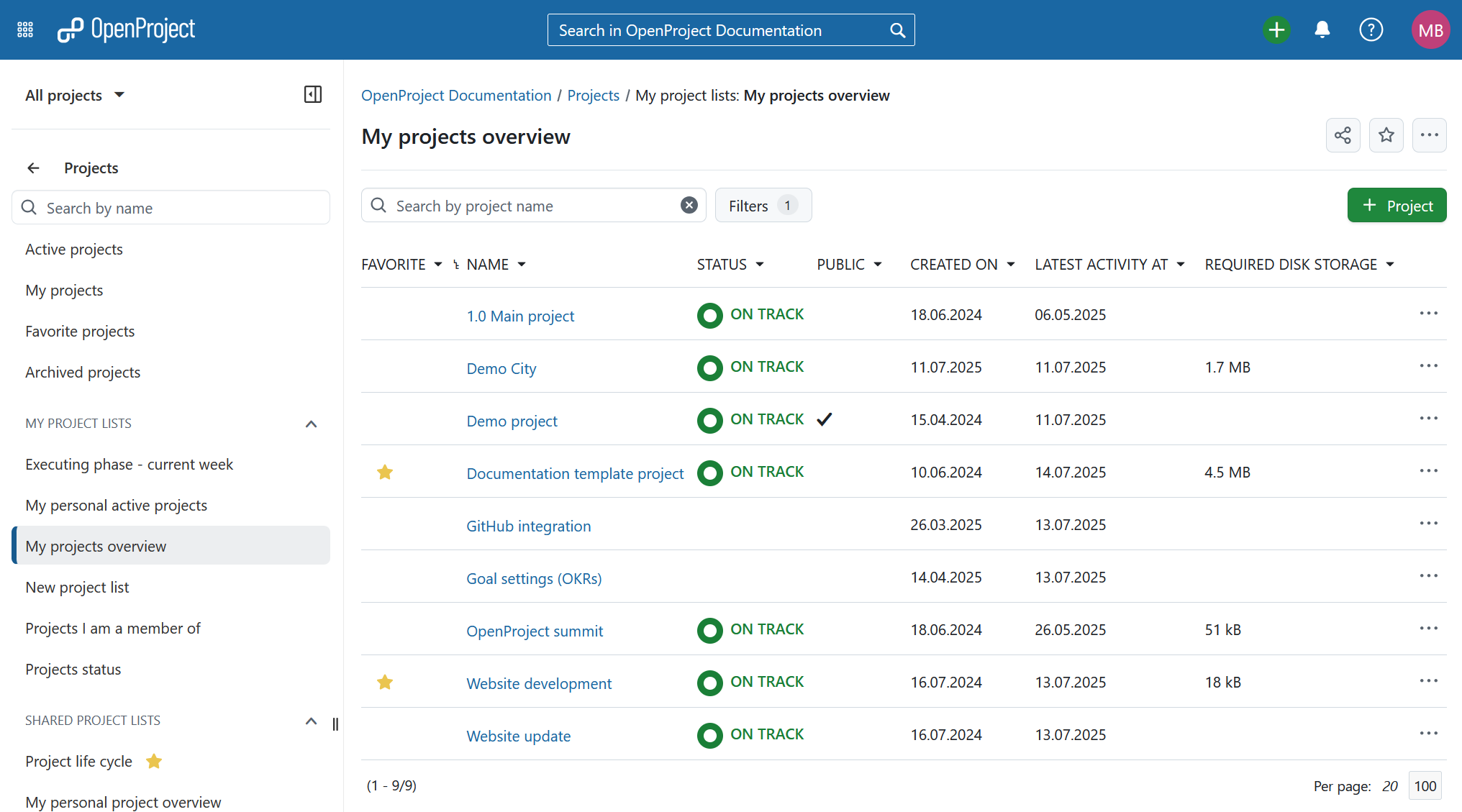The height and width of the screenshot is (812, 1462).
Task: Click the sidebar resize handle
Action: click(x=335, y=724)
